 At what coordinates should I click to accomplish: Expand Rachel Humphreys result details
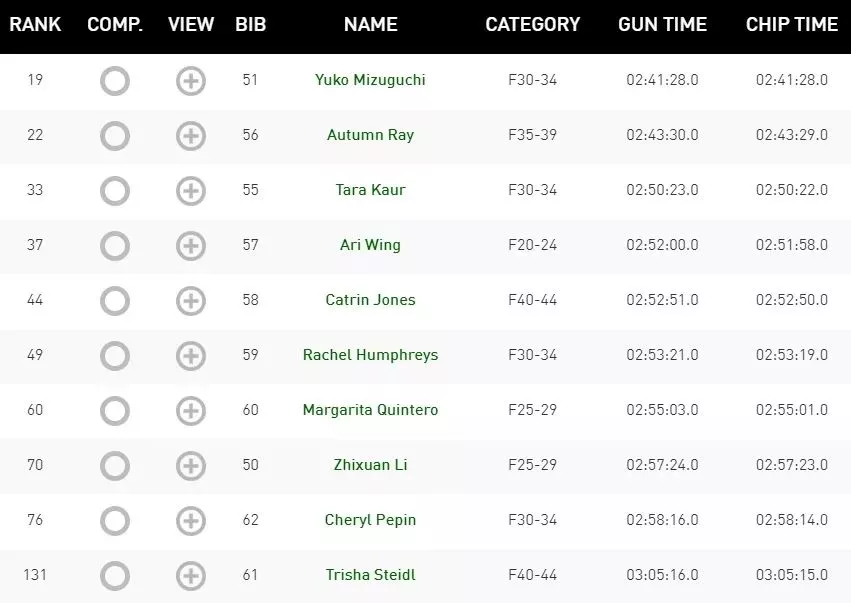pyautogui.click(x=190, y=356)
